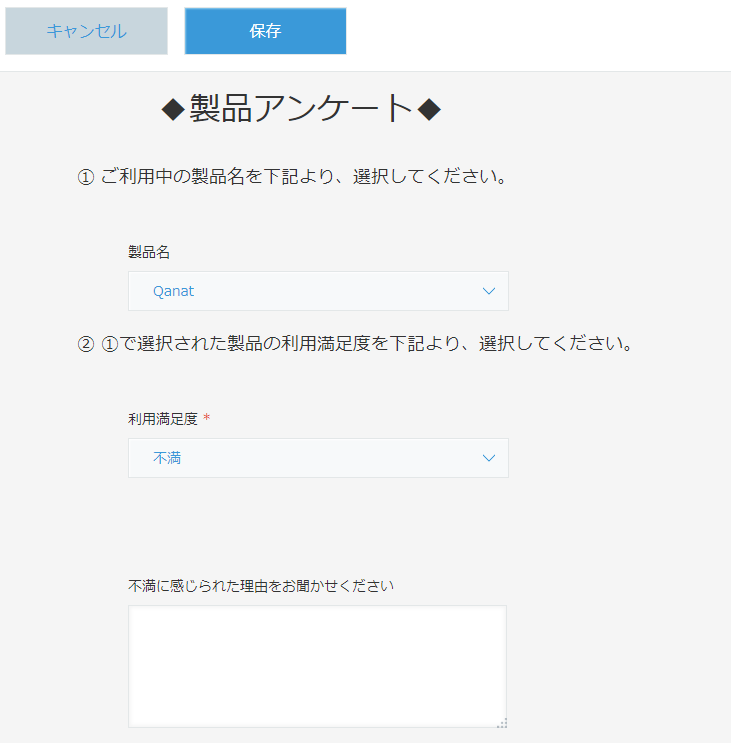Click the キャンセル button
This screenshot has height=743, width=731.
tap(86, 31)
